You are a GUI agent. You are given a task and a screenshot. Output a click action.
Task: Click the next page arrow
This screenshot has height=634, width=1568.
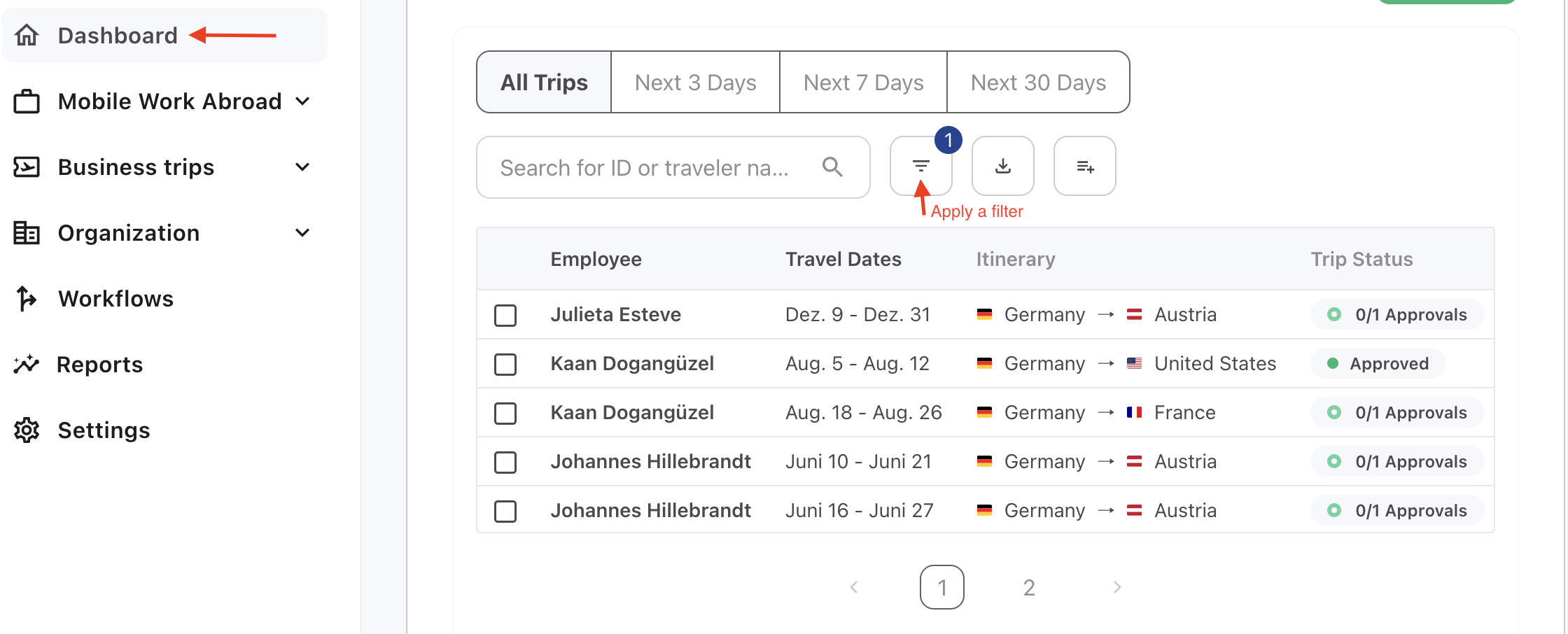point(1116,587)
